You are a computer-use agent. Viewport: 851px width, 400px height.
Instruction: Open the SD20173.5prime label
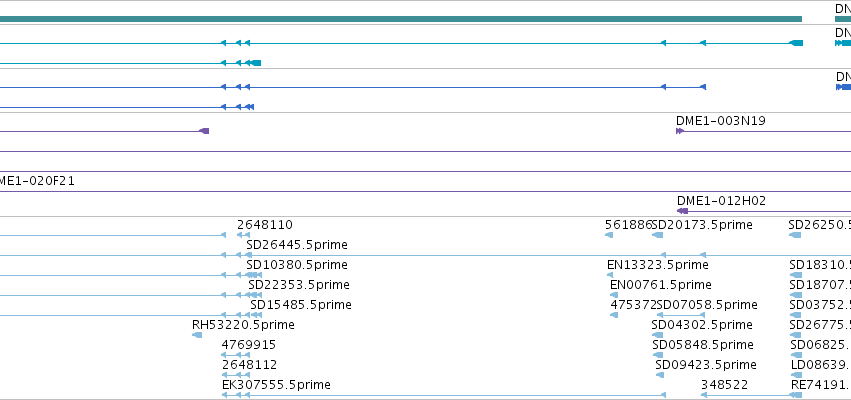tap(702, 225)
